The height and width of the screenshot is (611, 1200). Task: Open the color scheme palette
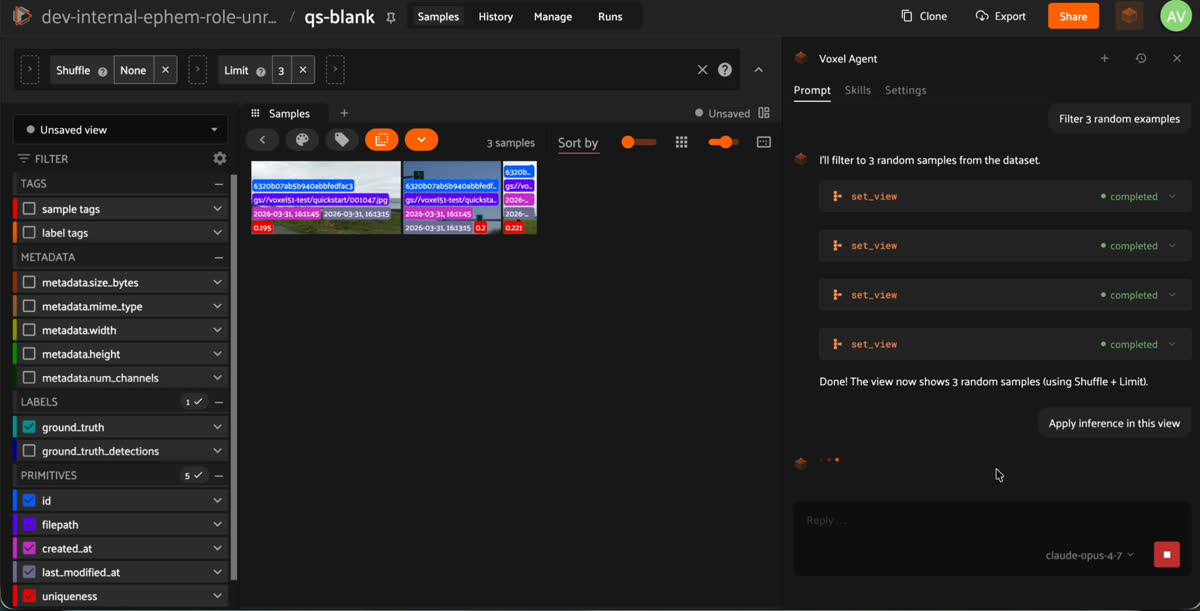pos(302,141)
